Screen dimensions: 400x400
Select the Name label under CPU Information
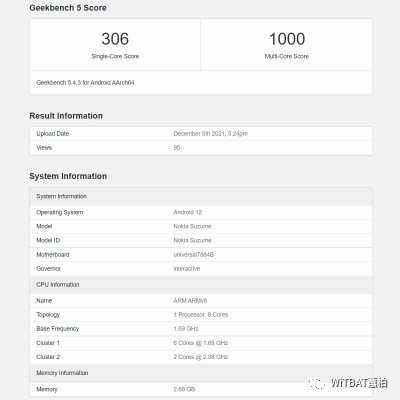pyautogui.click(x=44, y=301)
